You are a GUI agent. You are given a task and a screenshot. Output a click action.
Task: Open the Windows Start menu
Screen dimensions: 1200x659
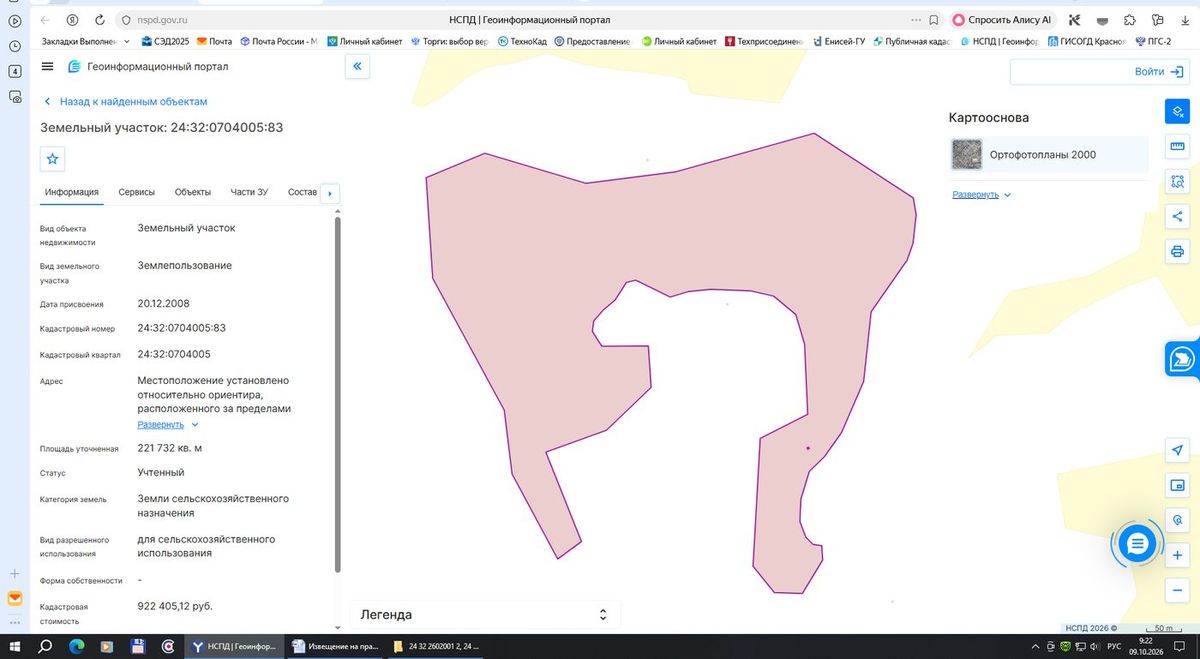pos(16,646)
